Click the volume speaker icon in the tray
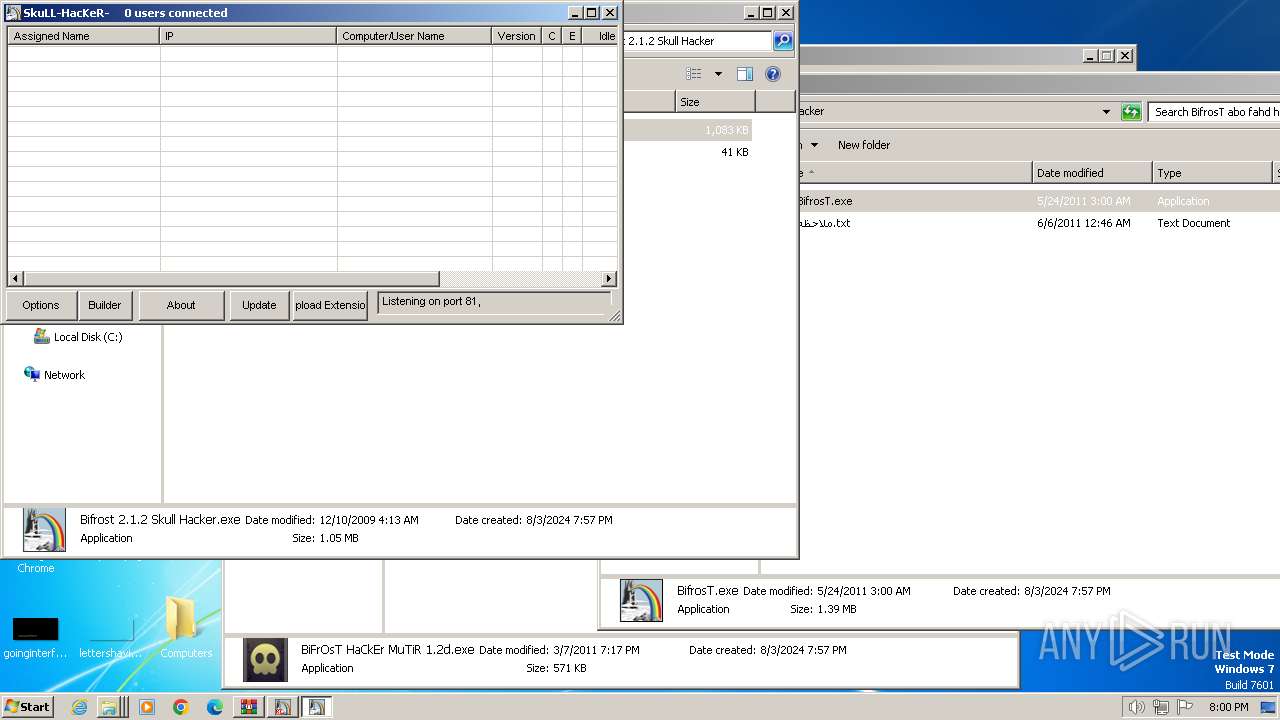Image resolution: width=1280 pixels, height=720 pixels. point(1136,707)
